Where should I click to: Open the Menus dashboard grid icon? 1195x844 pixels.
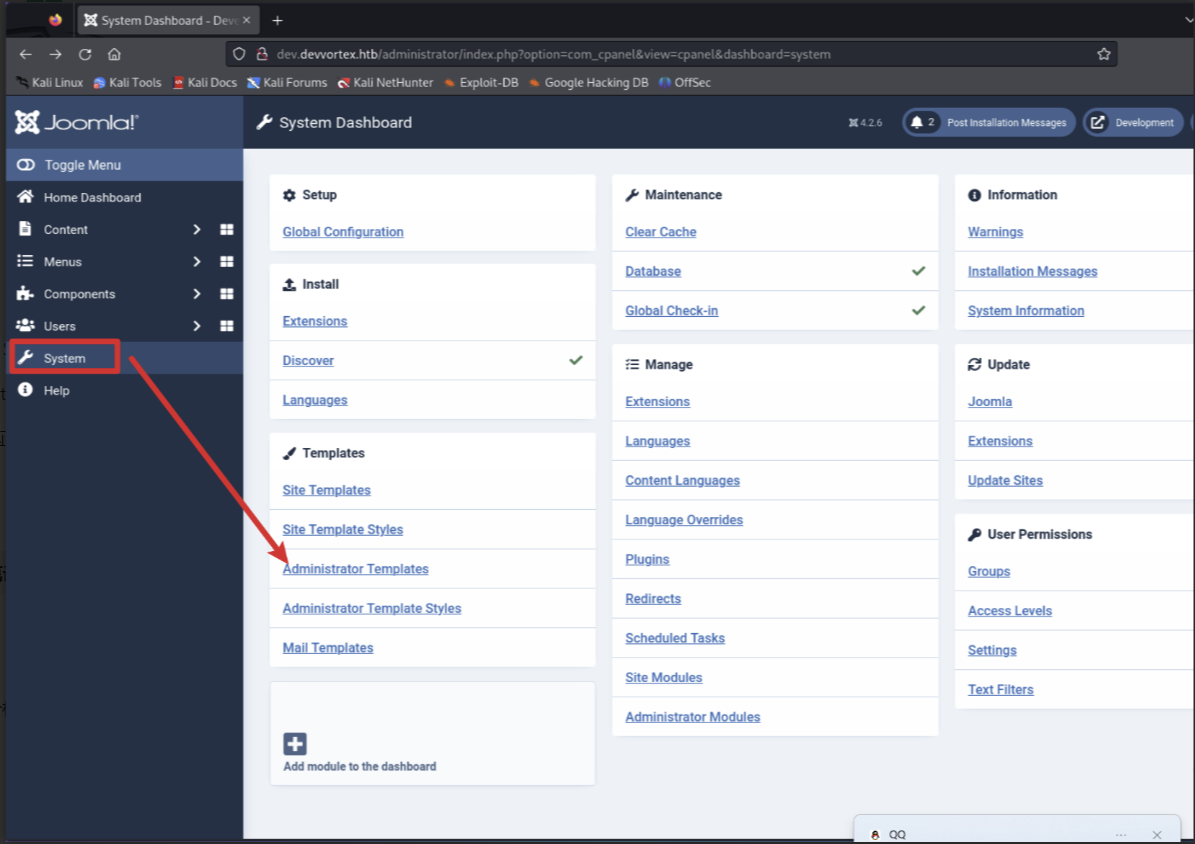point(227,262)
